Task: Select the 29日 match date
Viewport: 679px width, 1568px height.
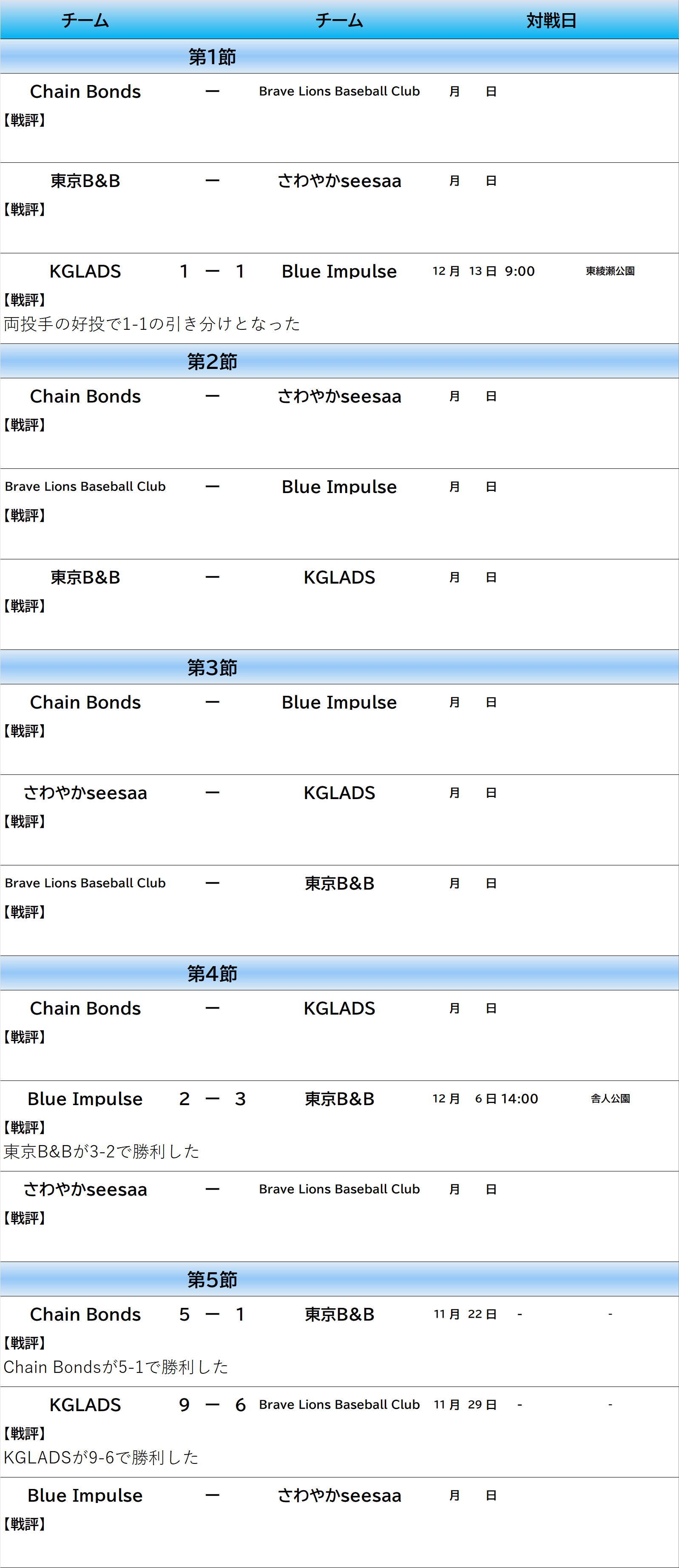Action: coord(482,1405)
